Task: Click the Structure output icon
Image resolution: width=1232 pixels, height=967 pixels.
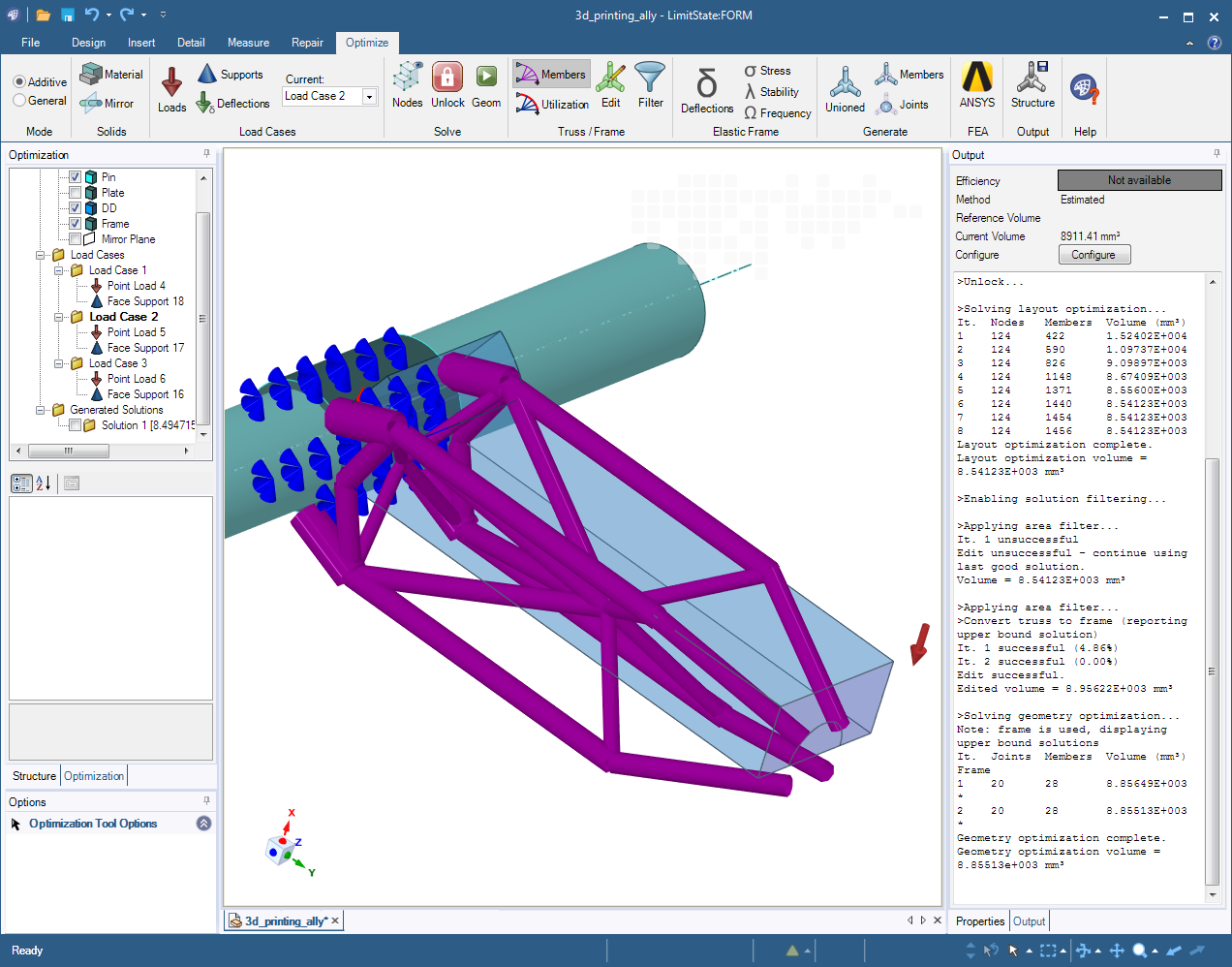Action: (x=1032, y=77)
